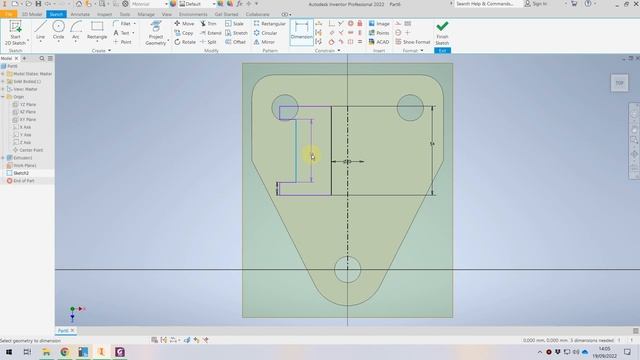Image resolution: width=640 pixels, height=360 pixels.
Task: Select End of Part marker
Action: pyautogui.click(x=20, y=181)
